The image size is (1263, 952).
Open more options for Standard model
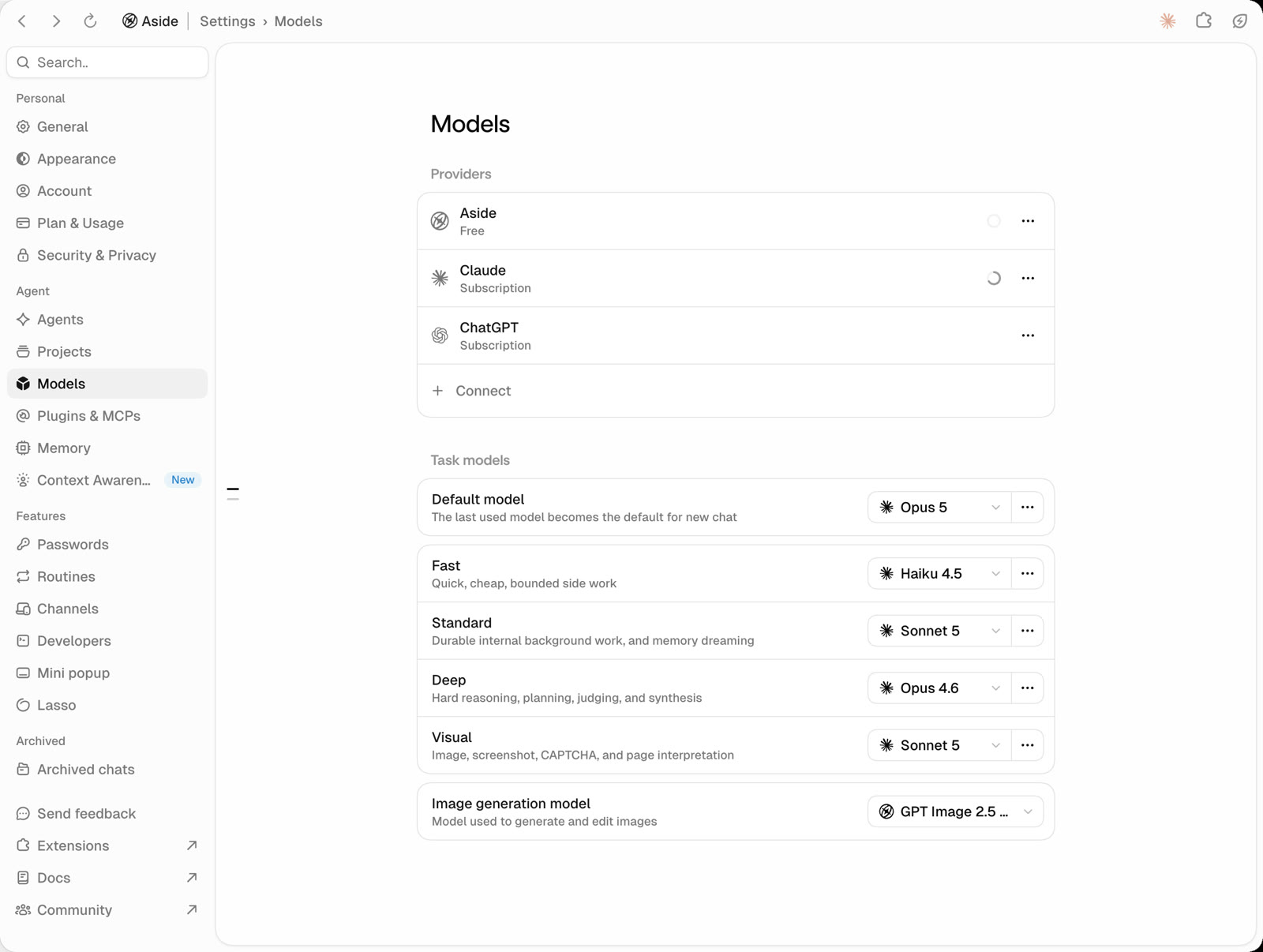[1027, 631]
